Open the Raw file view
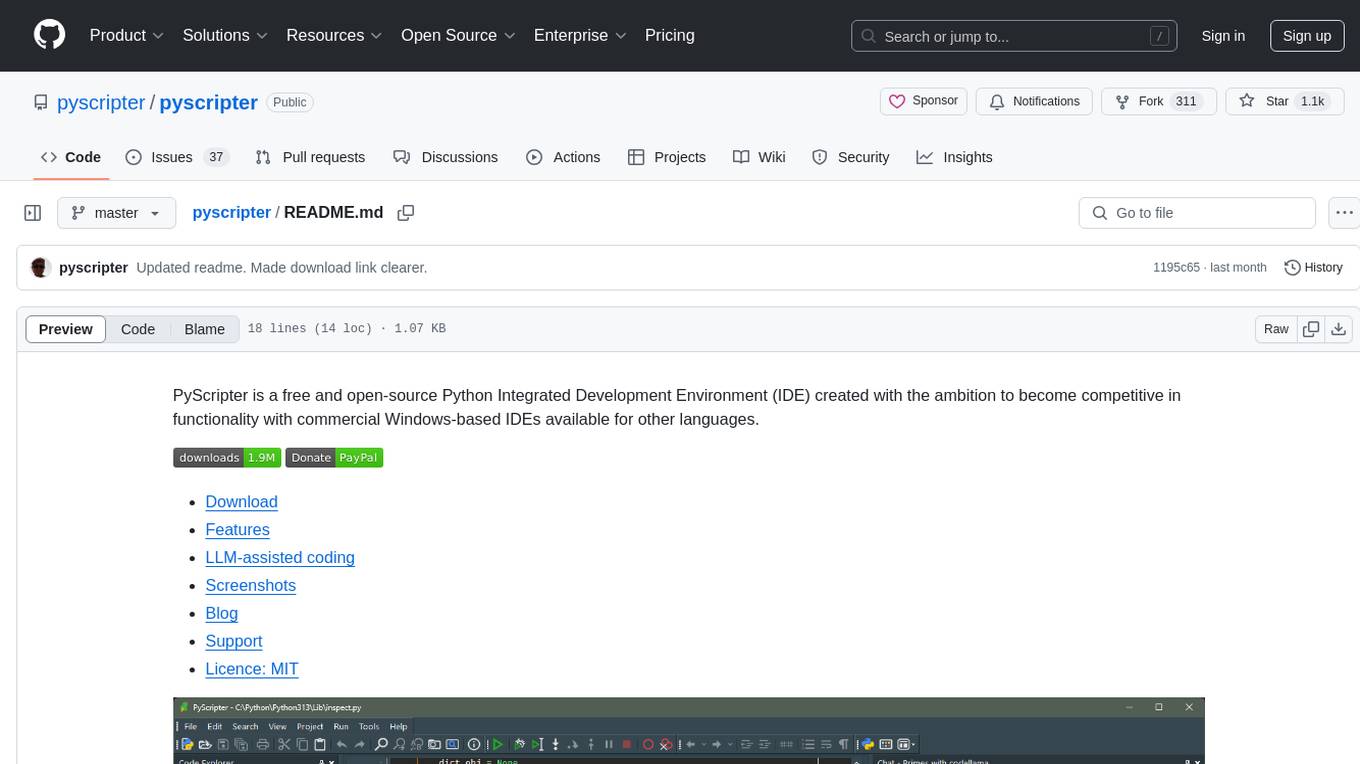 coord(1276,329)
